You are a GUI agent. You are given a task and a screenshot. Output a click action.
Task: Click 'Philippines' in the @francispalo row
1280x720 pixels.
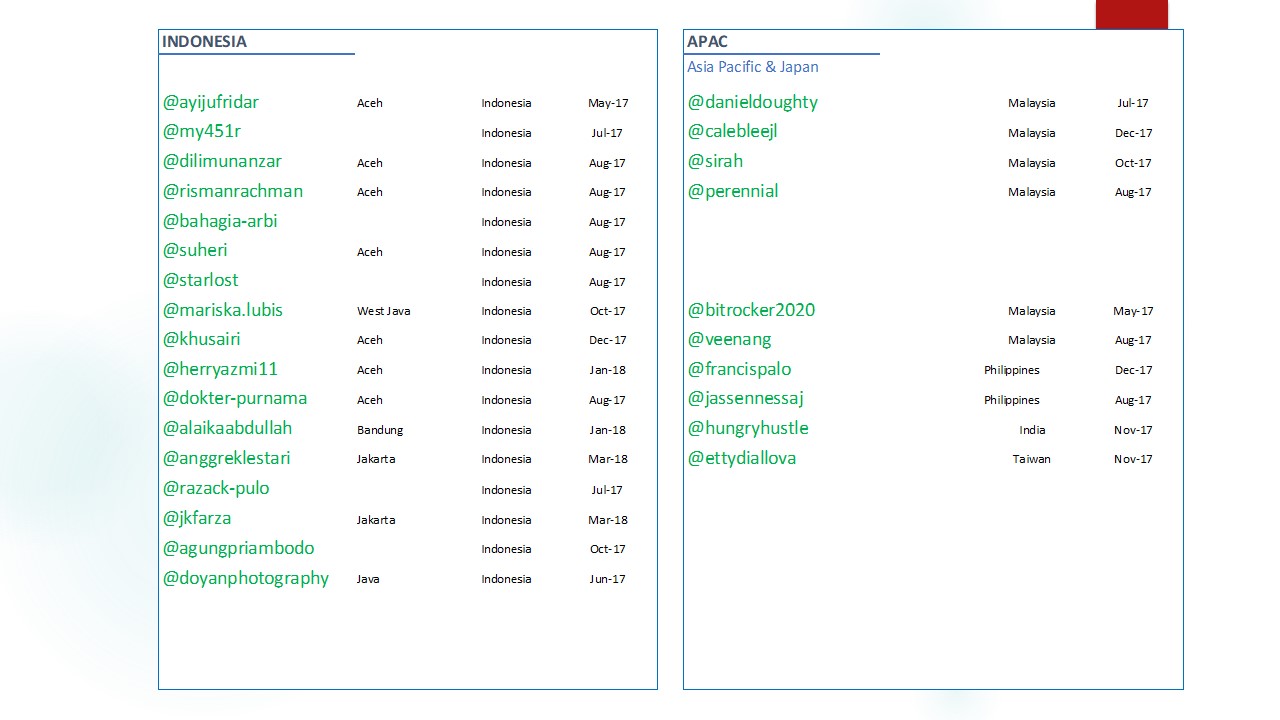click(x=1012, y=370)
